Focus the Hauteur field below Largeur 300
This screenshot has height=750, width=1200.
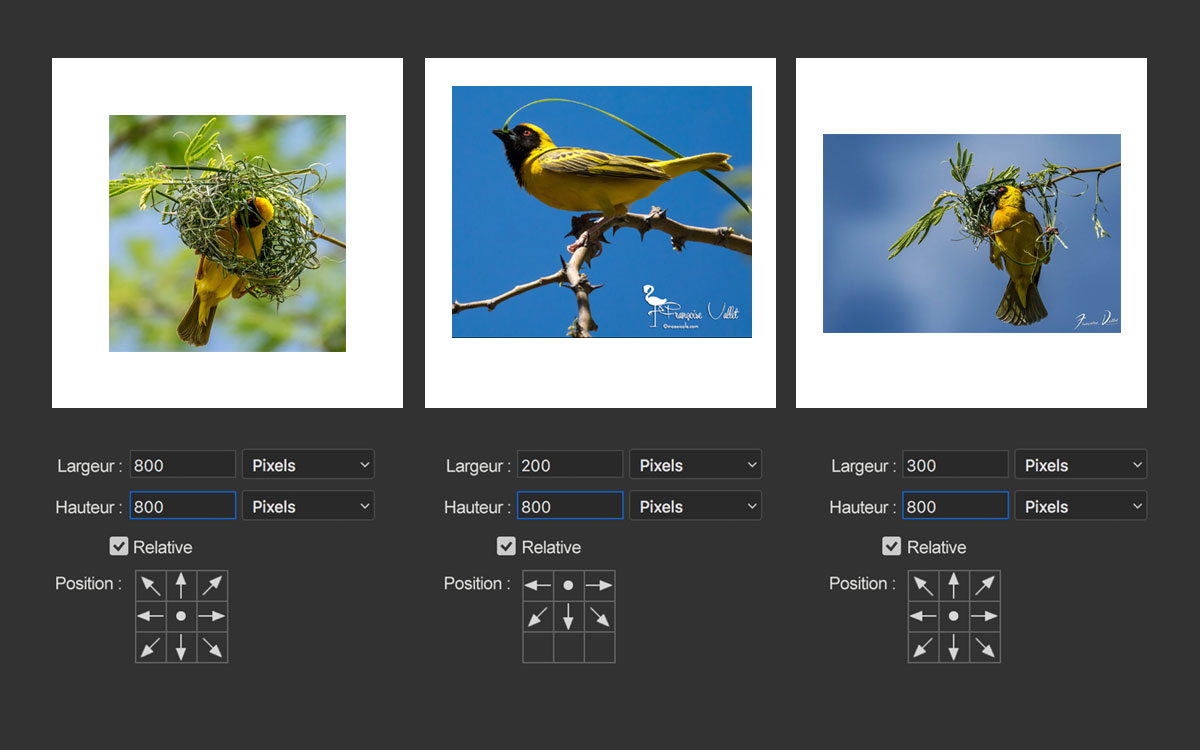pos(955,507)
